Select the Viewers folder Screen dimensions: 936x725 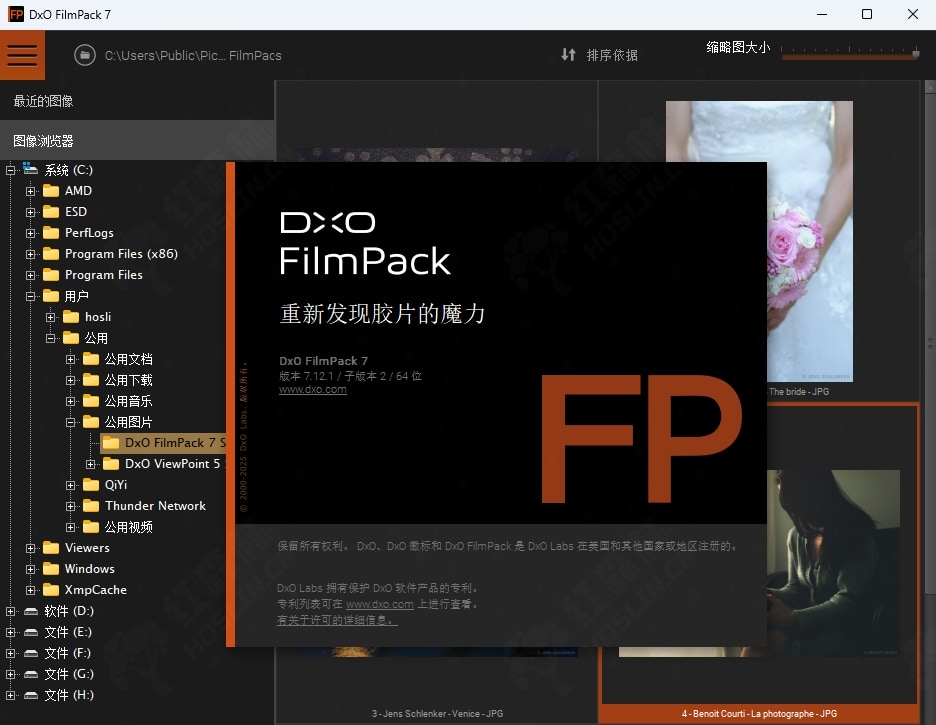[x=87, y=548]
